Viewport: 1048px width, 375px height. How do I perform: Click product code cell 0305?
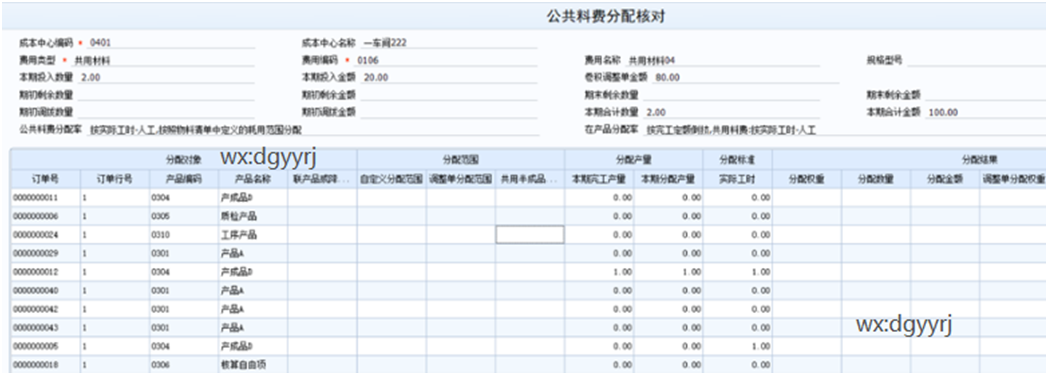(x=184, y=217)
